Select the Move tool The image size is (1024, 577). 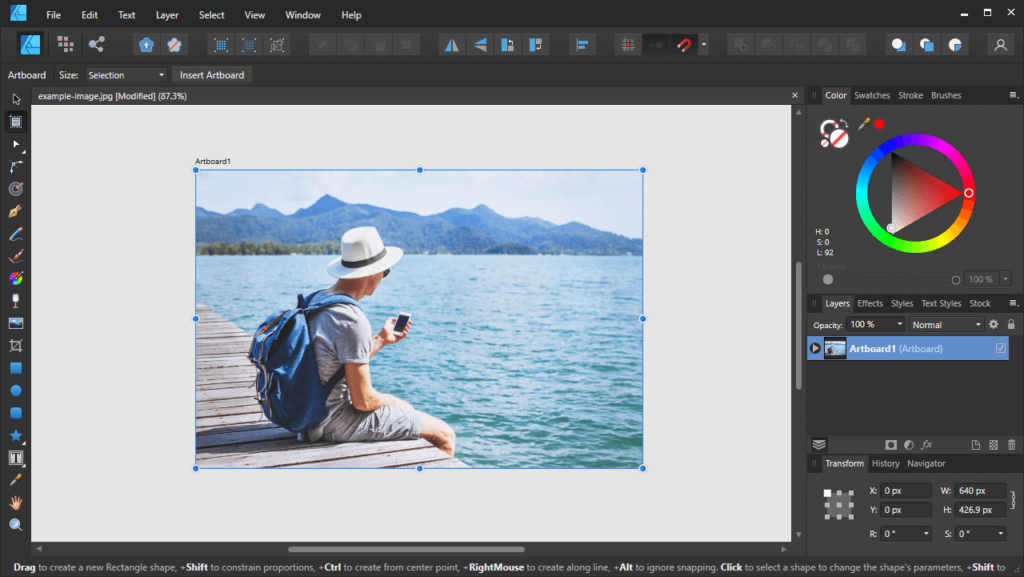15,98
